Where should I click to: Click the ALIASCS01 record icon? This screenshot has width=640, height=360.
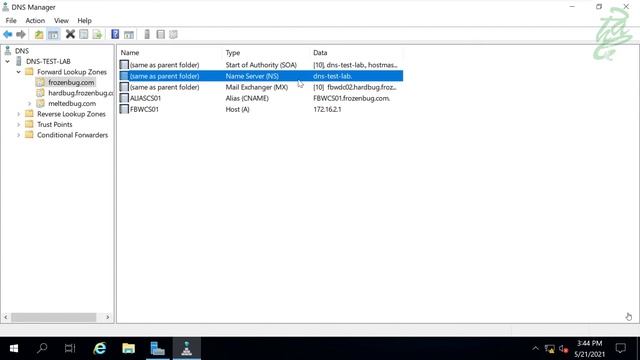pos(124,98)
